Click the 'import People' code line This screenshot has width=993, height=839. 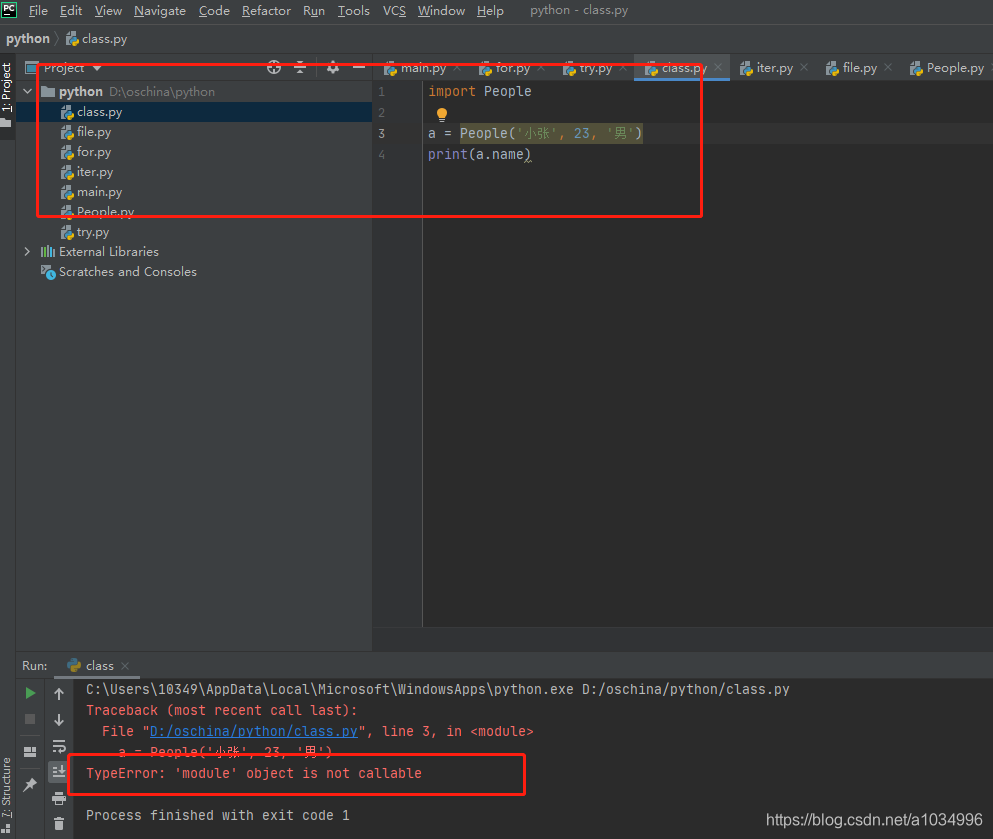(479, 92)
